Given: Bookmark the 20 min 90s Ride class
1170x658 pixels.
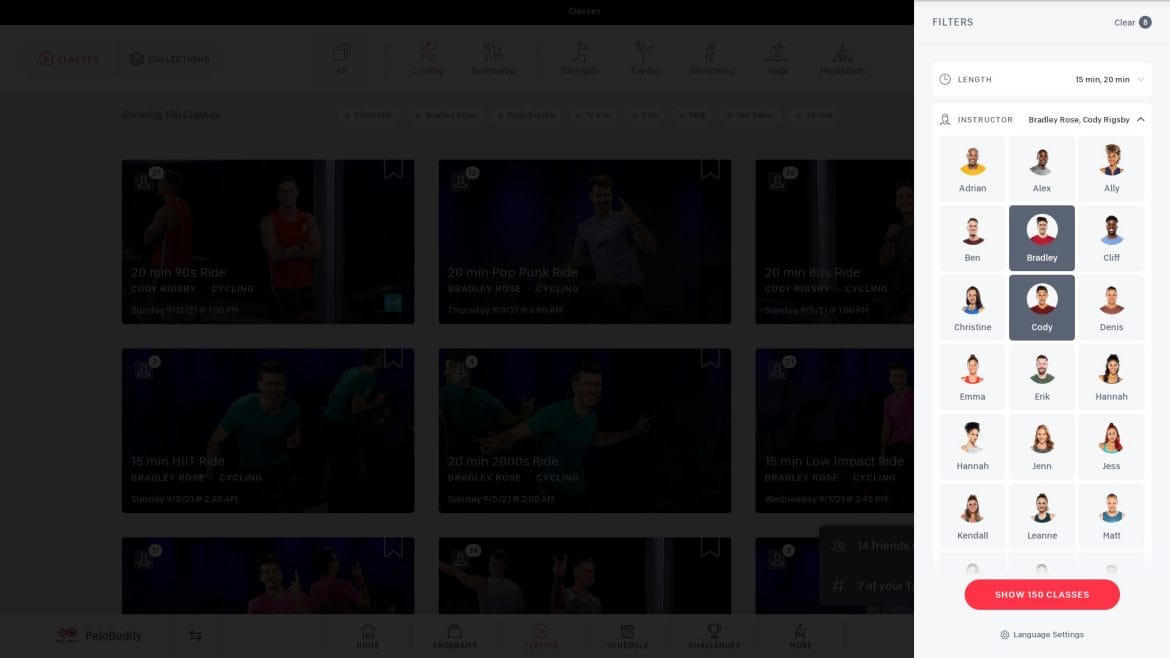Looking at the screenshot, I should [393, 169].
